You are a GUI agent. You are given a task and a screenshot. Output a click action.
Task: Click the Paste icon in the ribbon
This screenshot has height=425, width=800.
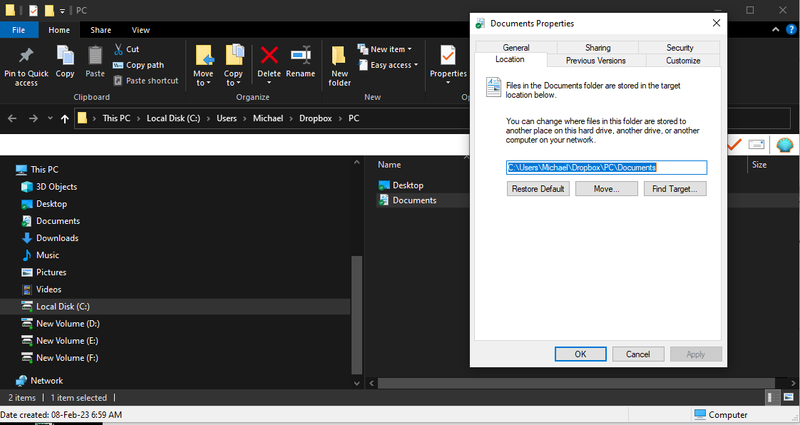click(x=95, y=56)
